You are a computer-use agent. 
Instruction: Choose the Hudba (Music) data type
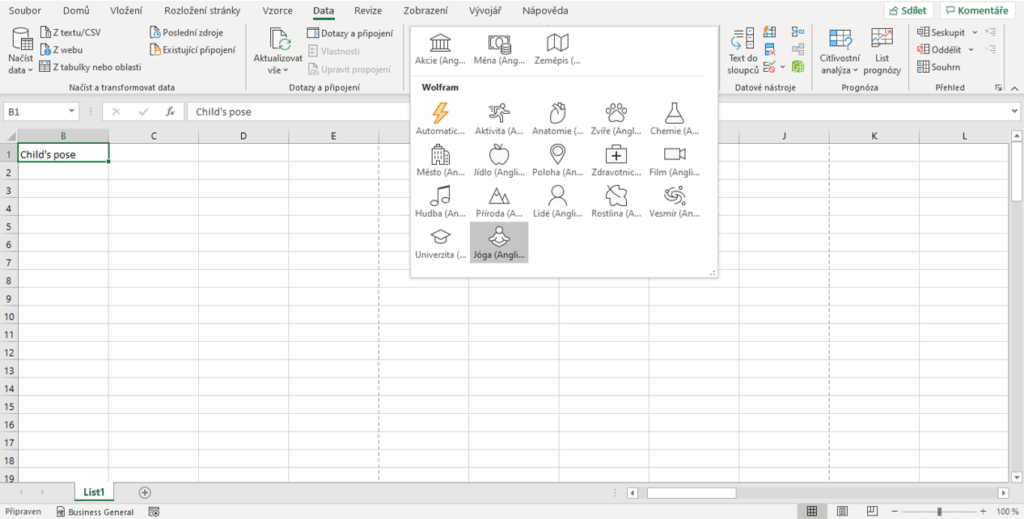pos(440,201)
